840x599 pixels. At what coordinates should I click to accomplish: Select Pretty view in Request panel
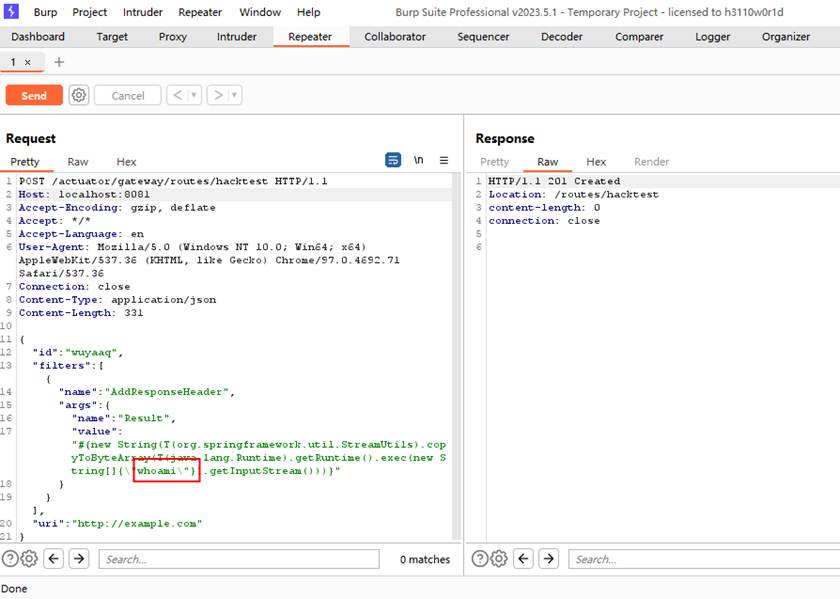[25, 161]
